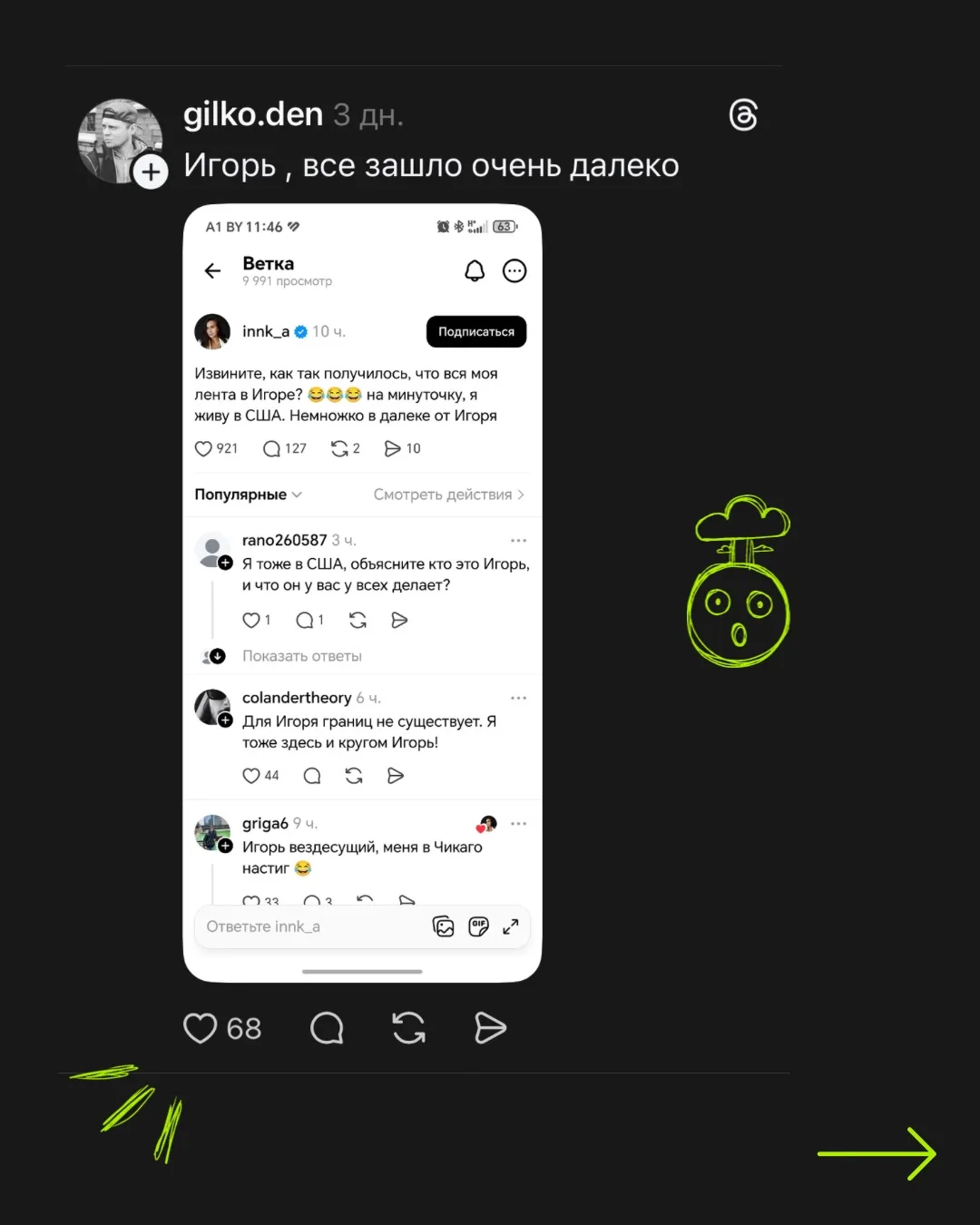Open the notification bell in thread header
This screenshot has height=1225, width=980.
pos(475,270)
